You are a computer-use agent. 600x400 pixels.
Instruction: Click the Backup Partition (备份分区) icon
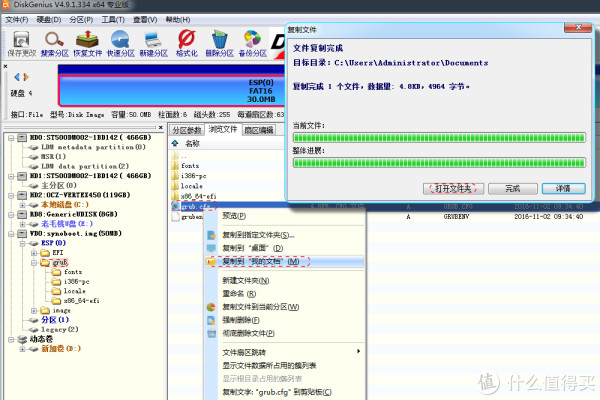pos(253,44)
